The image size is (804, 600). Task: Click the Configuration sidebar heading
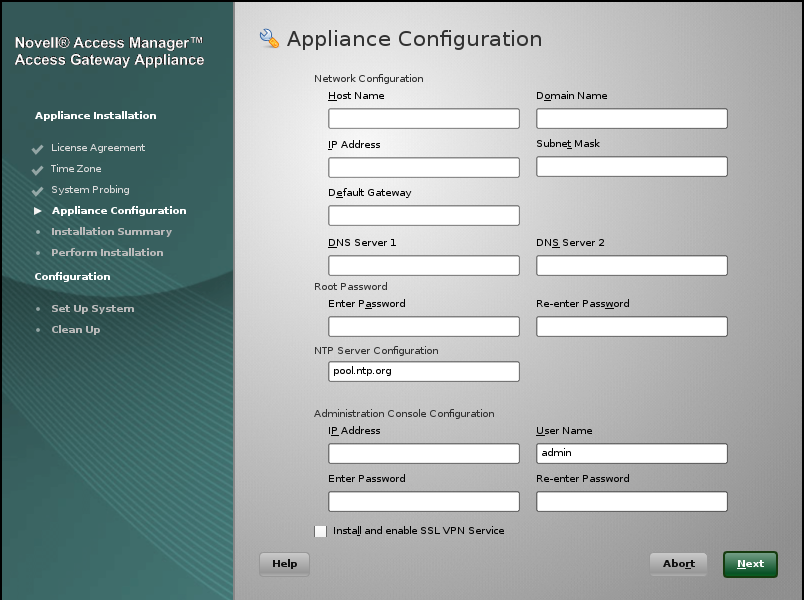pyautogui.click(x=72, y=277)
